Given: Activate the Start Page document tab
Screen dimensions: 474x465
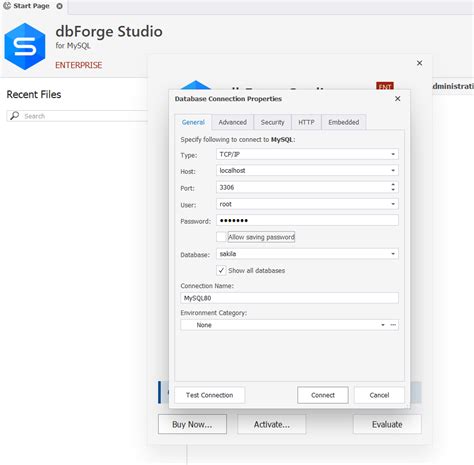Looking at the screenshot, I should 31,6.
